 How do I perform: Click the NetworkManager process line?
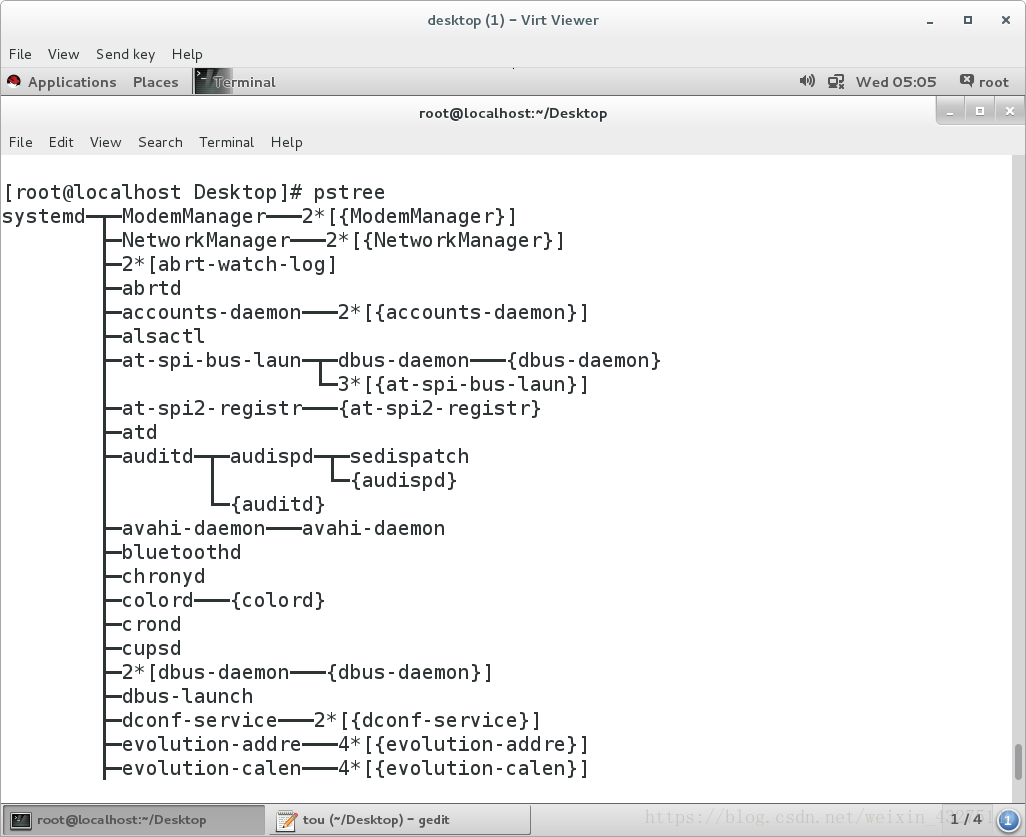343,240
